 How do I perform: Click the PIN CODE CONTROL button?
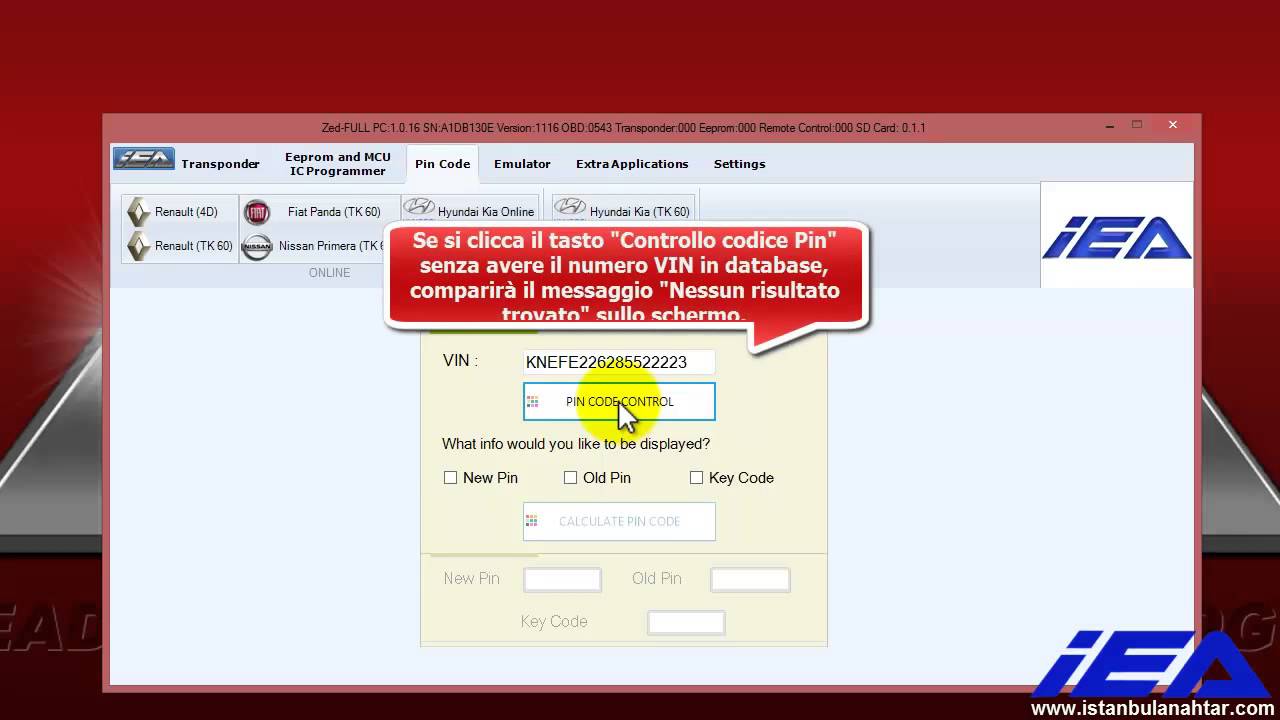pyautogui.click(x=619, y=402)
